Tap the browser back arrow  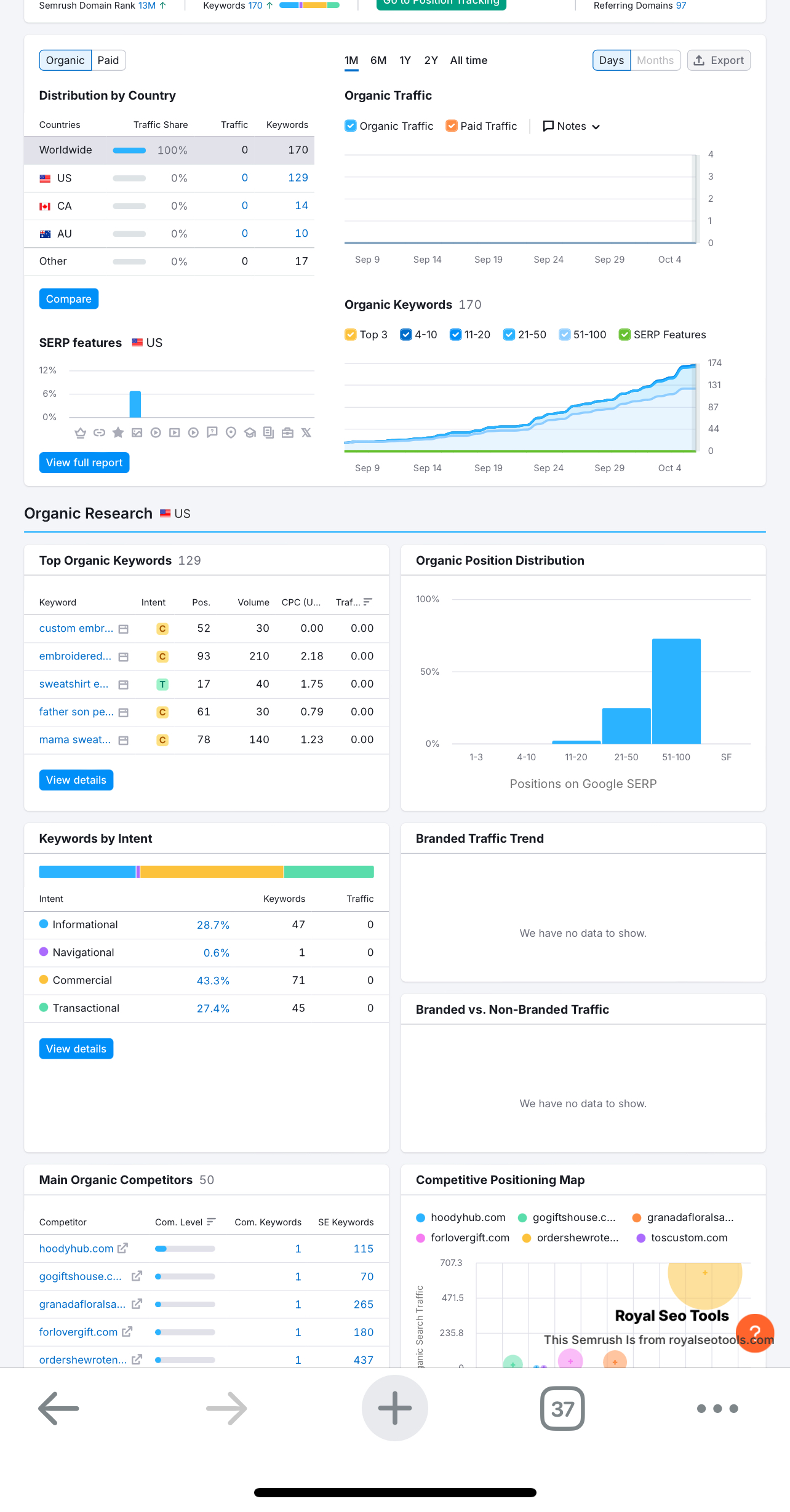click(x=58, y=1408)
